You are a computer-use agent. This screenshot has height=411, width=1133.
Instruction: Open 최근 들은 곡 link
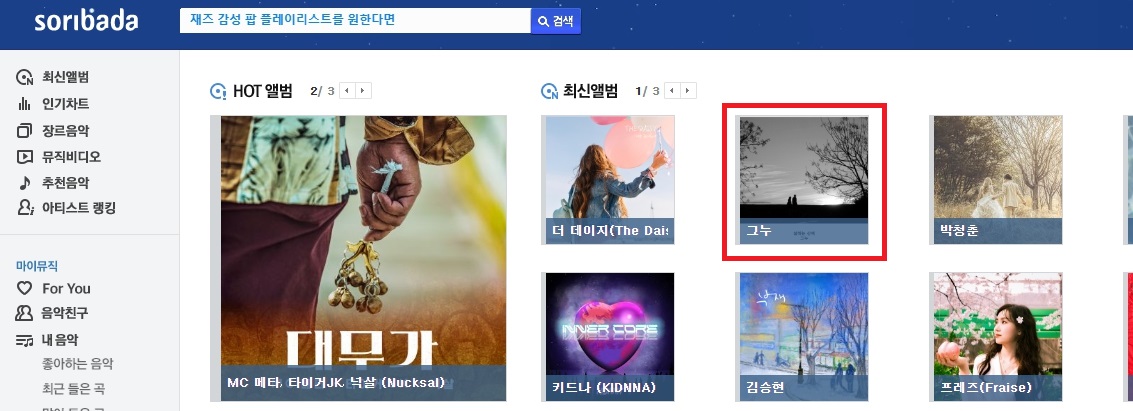(73, 389)
